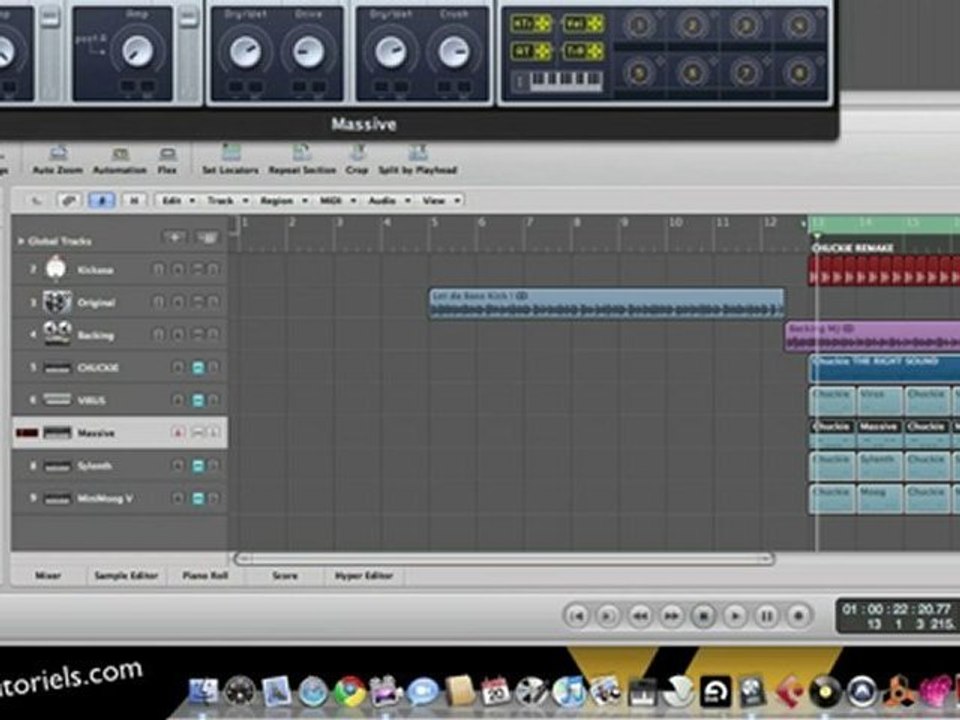Click the KTr macro button in Massive
960x720 pixels.
tap(530, 24)
